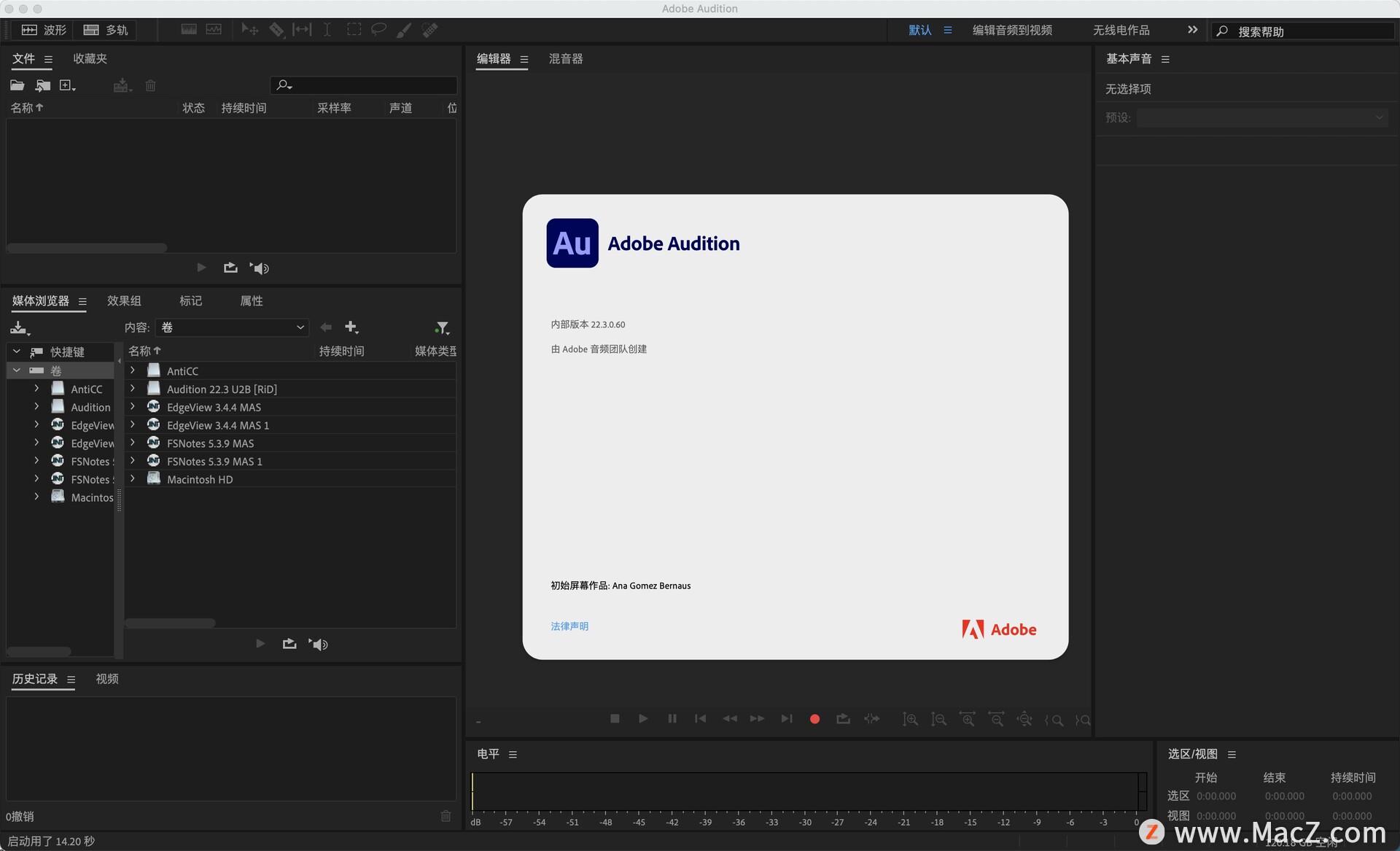Click the Stop transport button
Screen dimensions: 1400x851
pos(615,718)
